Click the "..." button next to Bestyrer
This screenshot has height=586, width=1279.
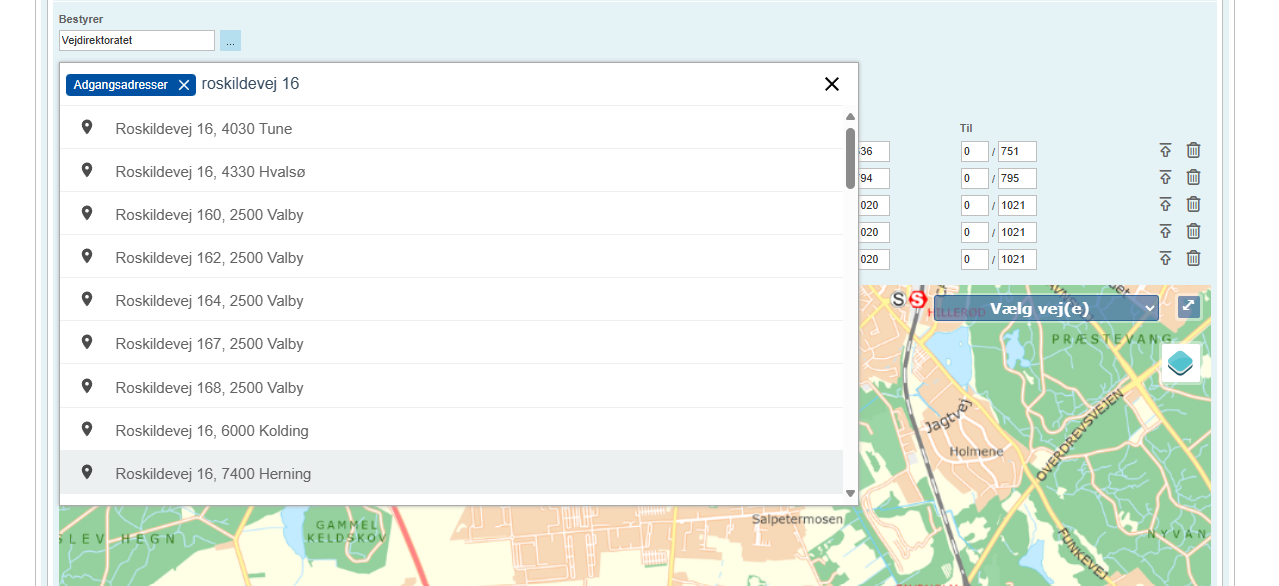[x=230, y=41]
